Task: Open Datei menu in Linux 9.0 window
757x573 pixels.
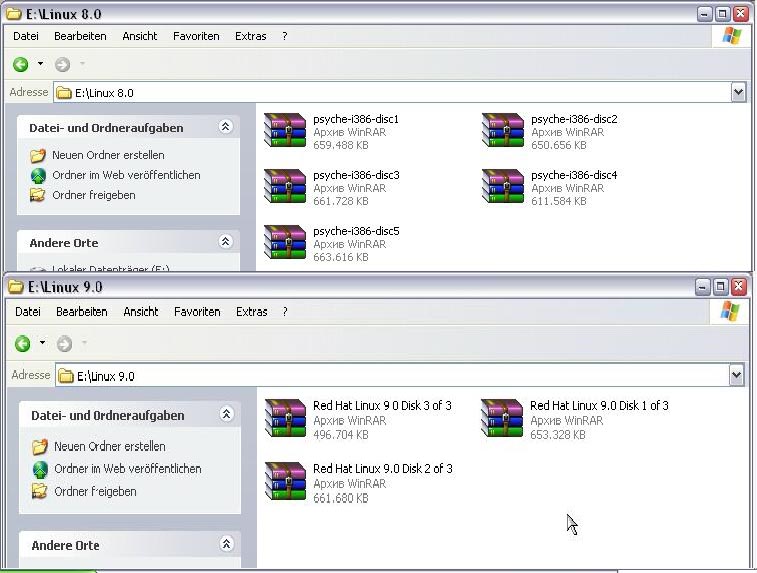Action: (x=28, y=312)
